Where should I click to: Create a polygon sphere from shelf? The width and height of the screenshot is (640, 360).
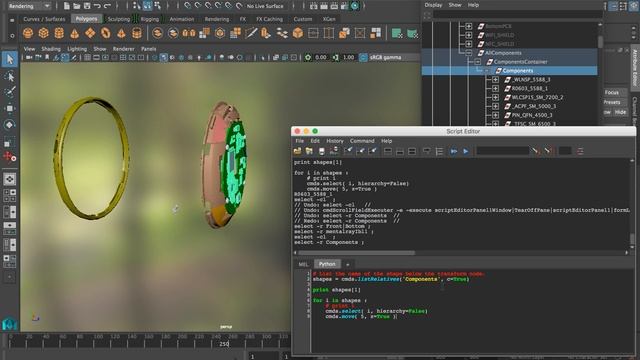[28, 33]
